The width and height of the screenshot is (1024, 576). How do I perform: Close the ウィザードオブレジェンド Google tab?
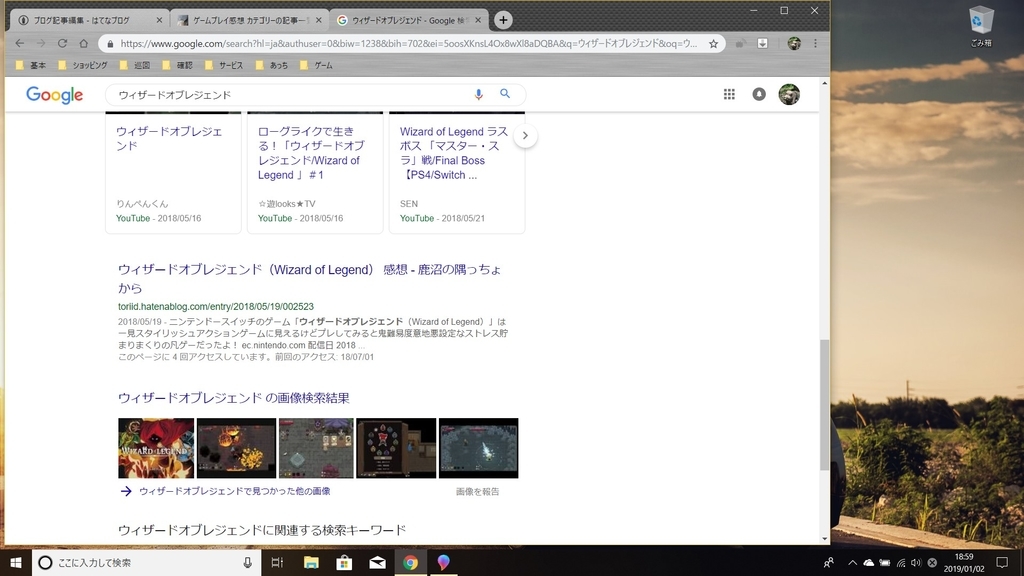tap(477, 20)
